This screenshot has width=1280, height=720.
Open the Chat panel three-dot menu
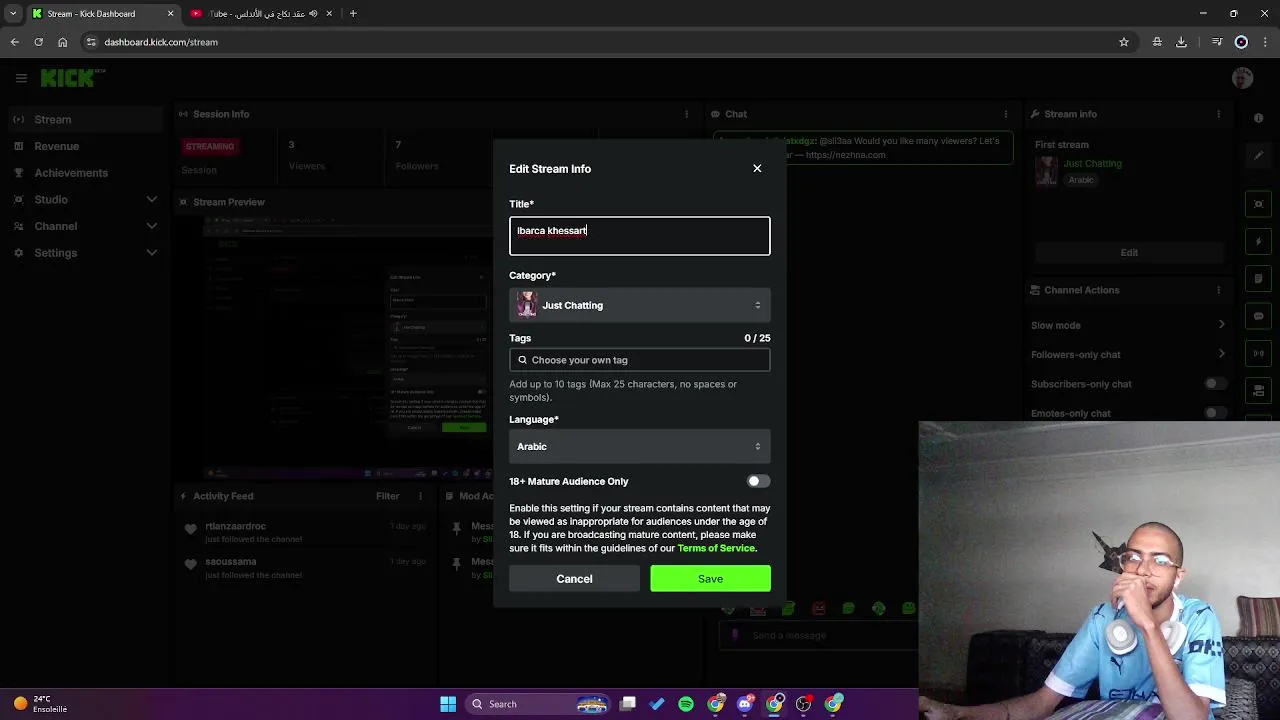coord(1005,114)
